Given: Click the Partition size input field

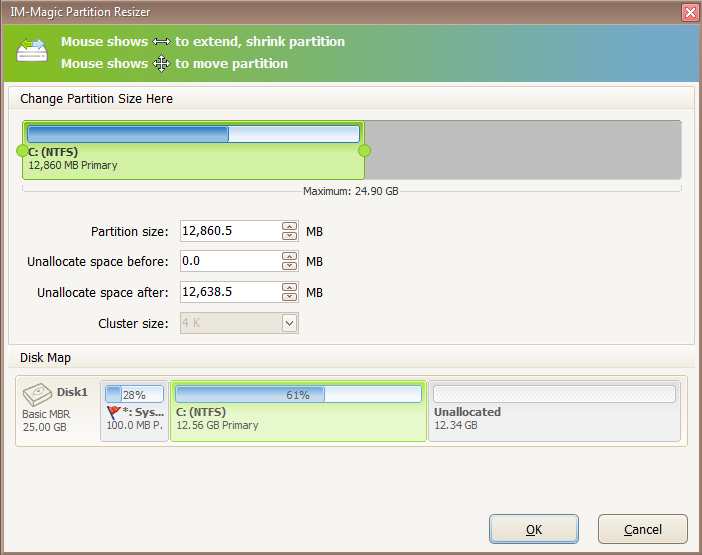Looking at the screenshot, I should coord(231,231).
